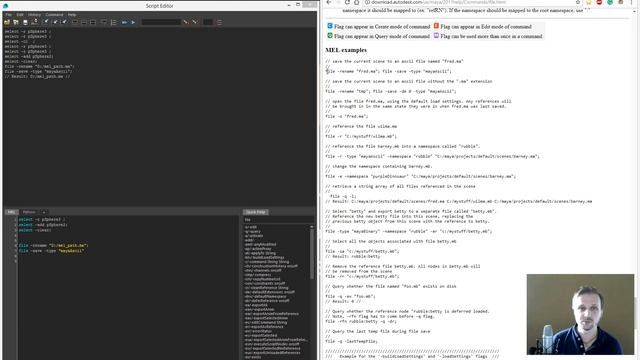
Task: Click the Quick Help command name field
Action: 279,220
